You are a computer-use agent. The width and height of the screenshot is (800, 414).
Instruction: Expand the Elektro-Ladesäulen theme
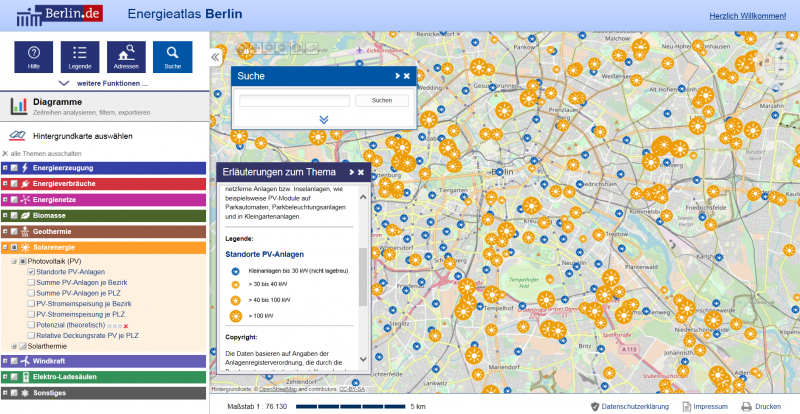click(5, 377)
